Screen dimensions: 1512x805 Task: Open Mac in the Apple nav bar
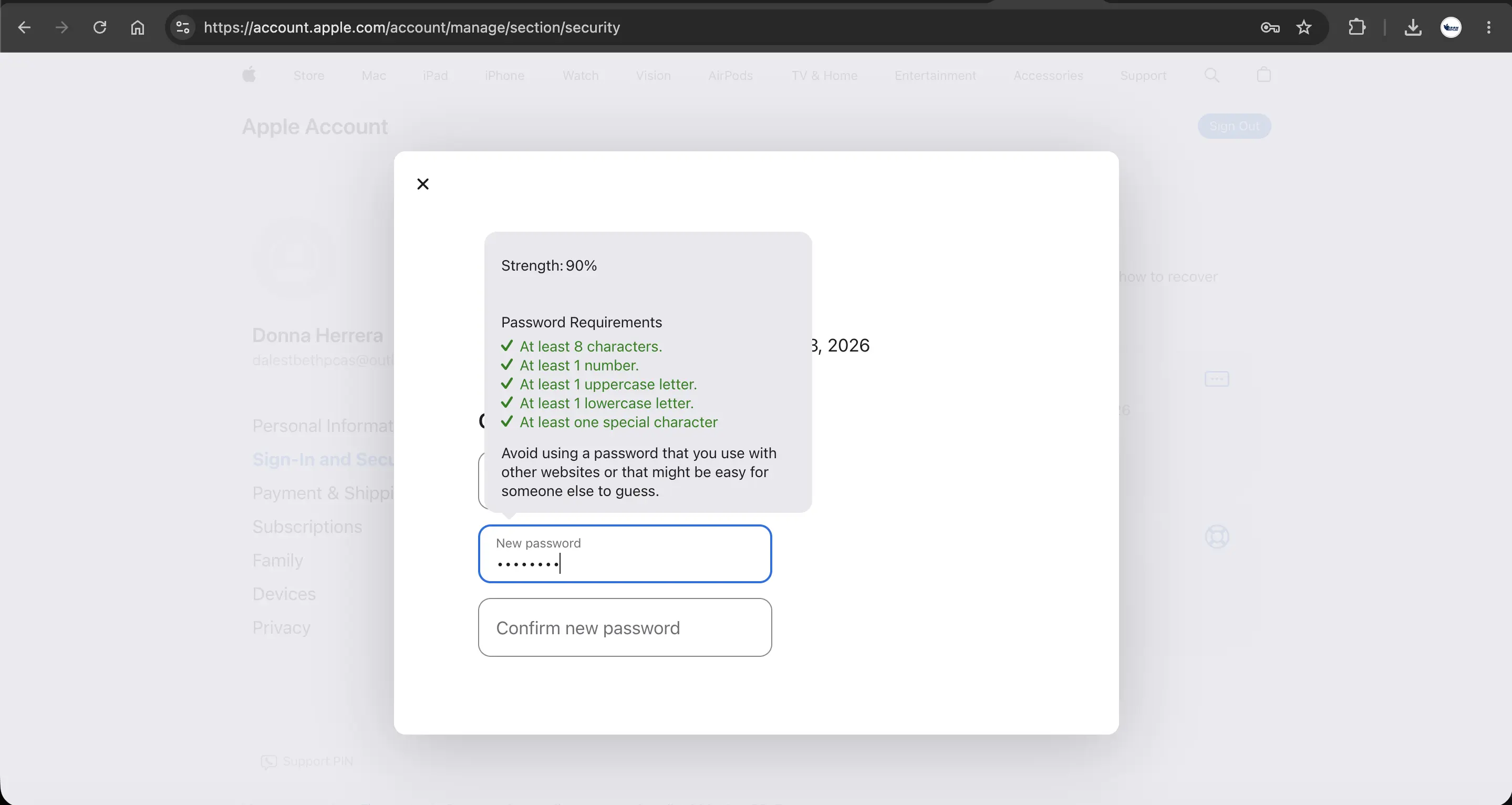(x=374, y=75)
